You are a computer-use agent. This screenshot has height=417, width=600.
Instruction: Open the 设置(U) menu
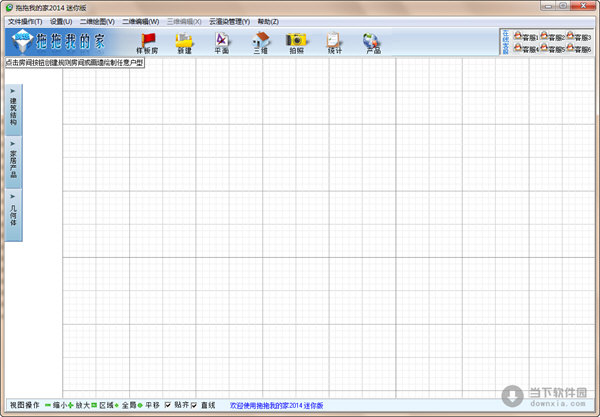pos(61,21)
